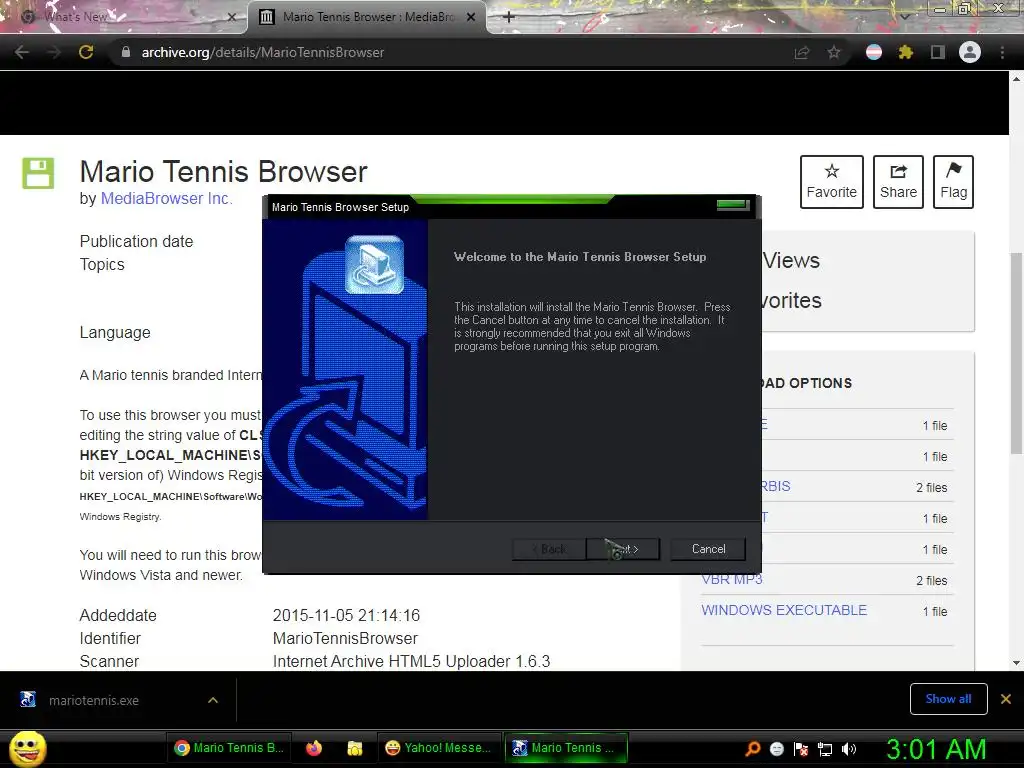Download the WINDOWS EXECUTABLE file
The height and width of the screenshot is (768, 1024).
(x=784, y=610)
